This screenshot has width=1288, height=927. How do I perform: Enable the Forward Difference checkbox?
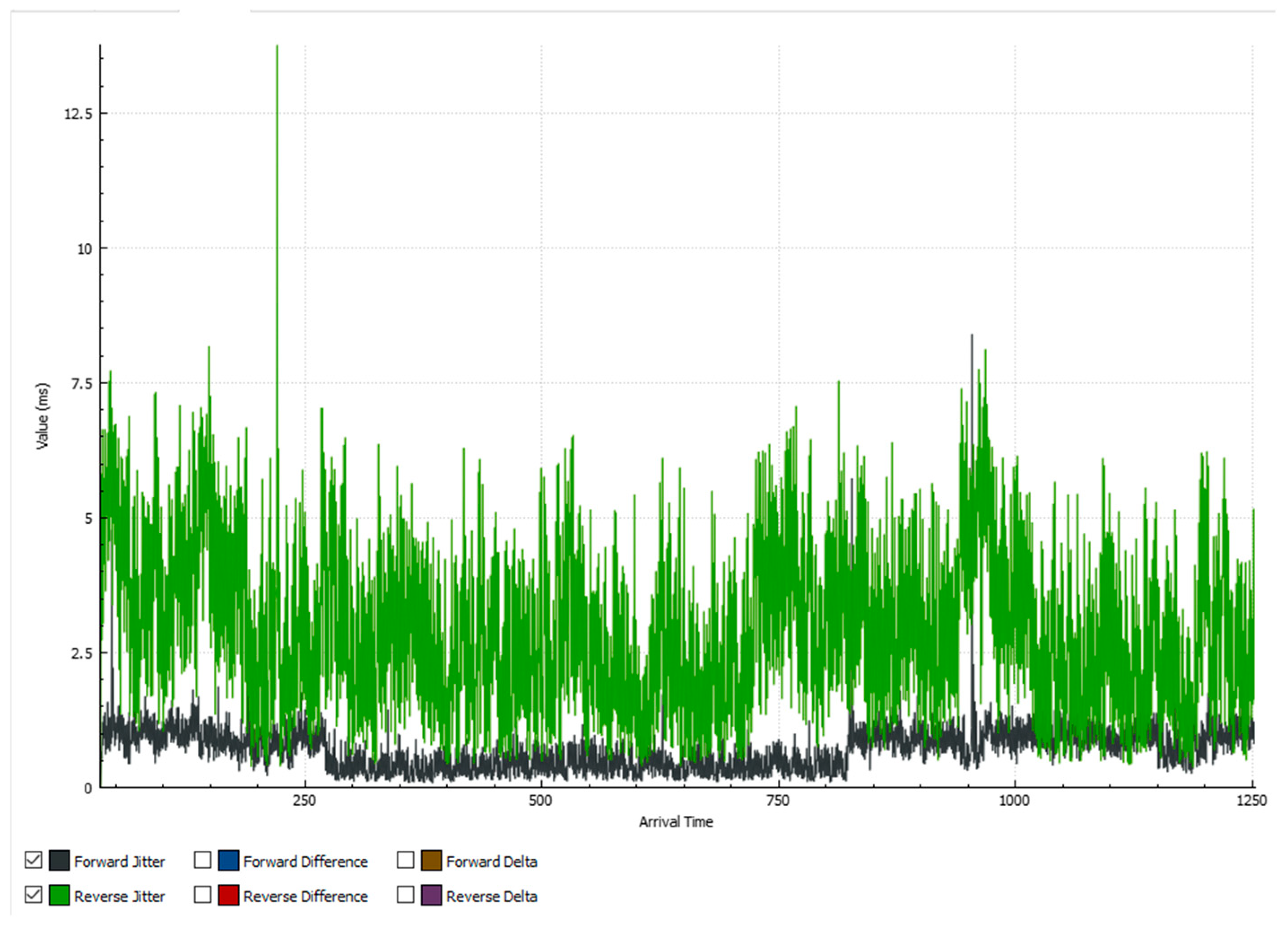coord(203,861)
